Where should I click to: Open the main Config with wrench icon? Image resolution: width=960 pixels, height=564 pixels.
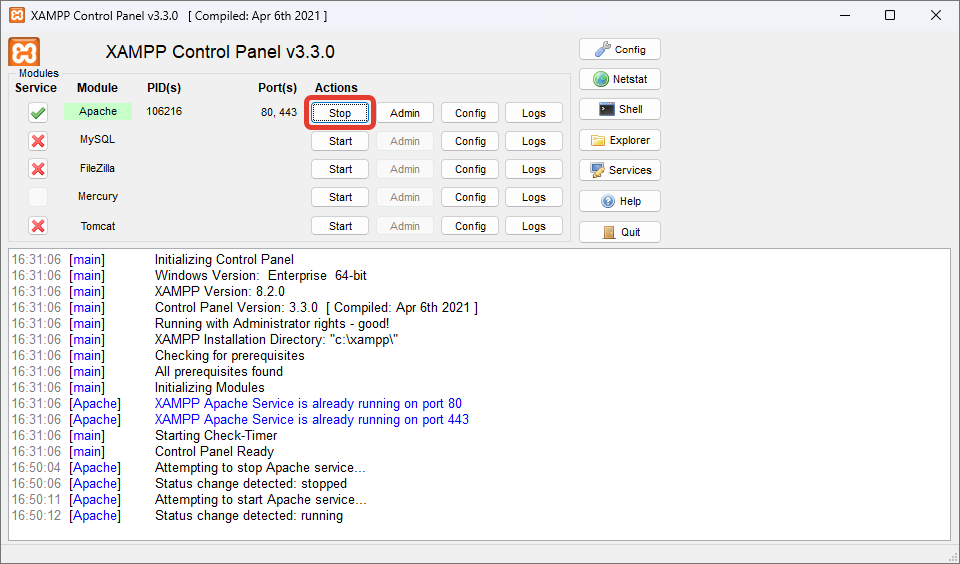pyautogui.click(x=620, y=50)
